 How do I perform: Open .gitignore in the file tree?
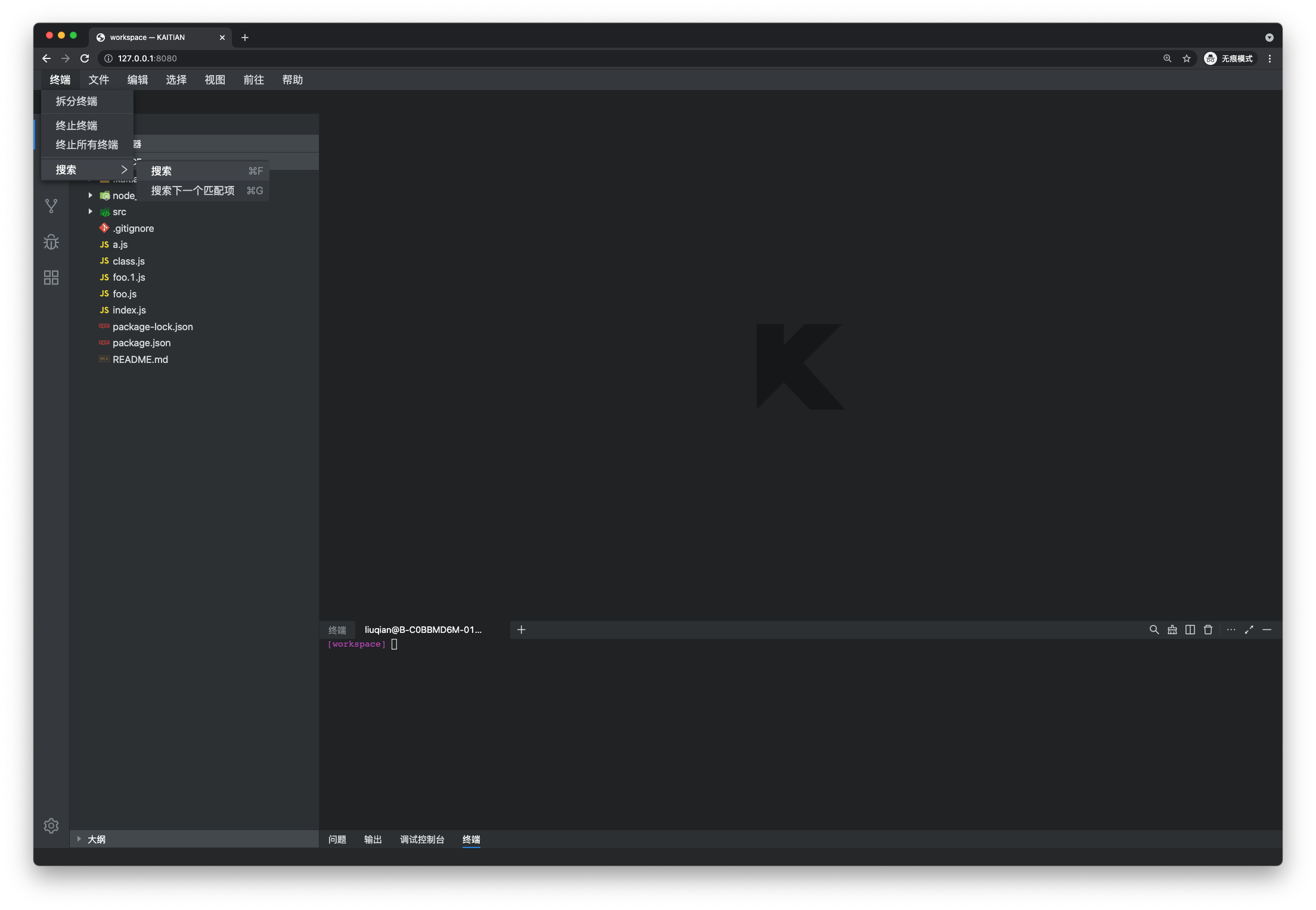[x=194, y=228]
